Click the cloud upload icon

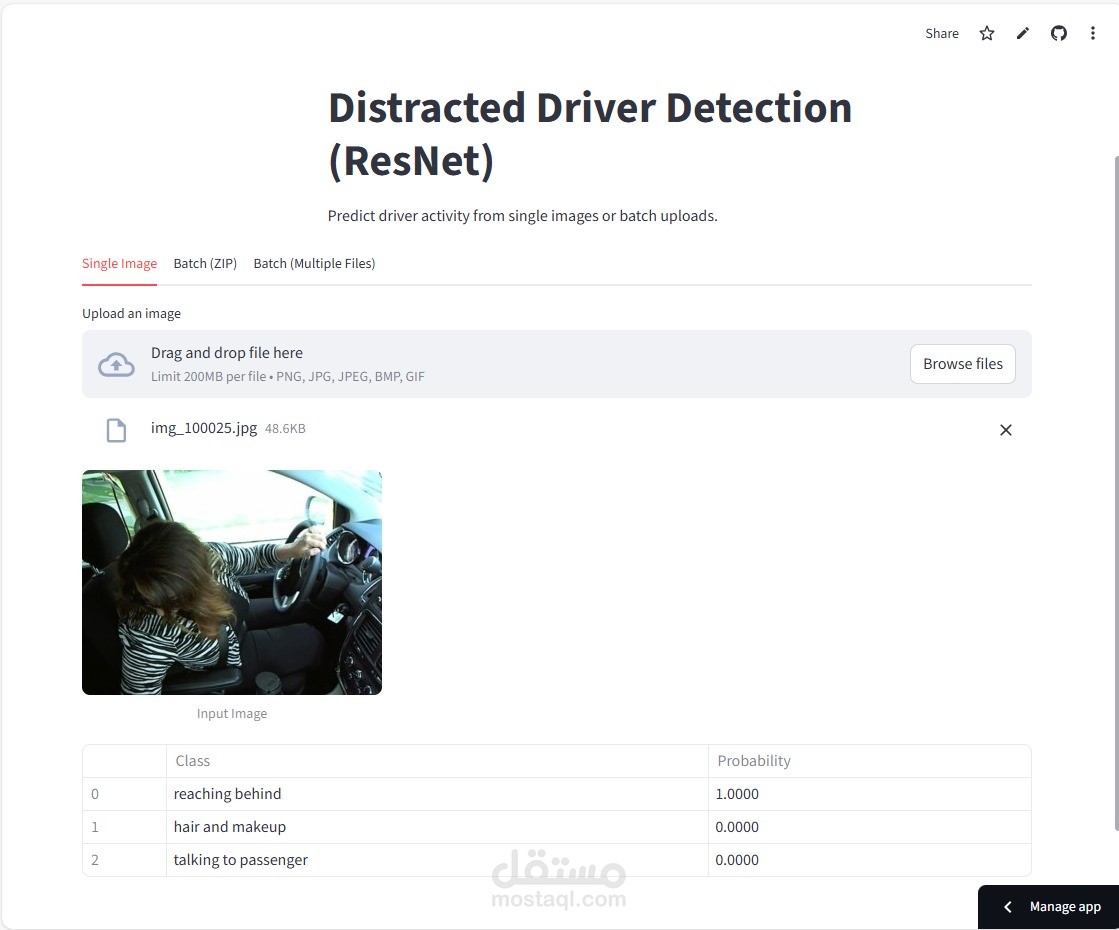coord(116,365)
